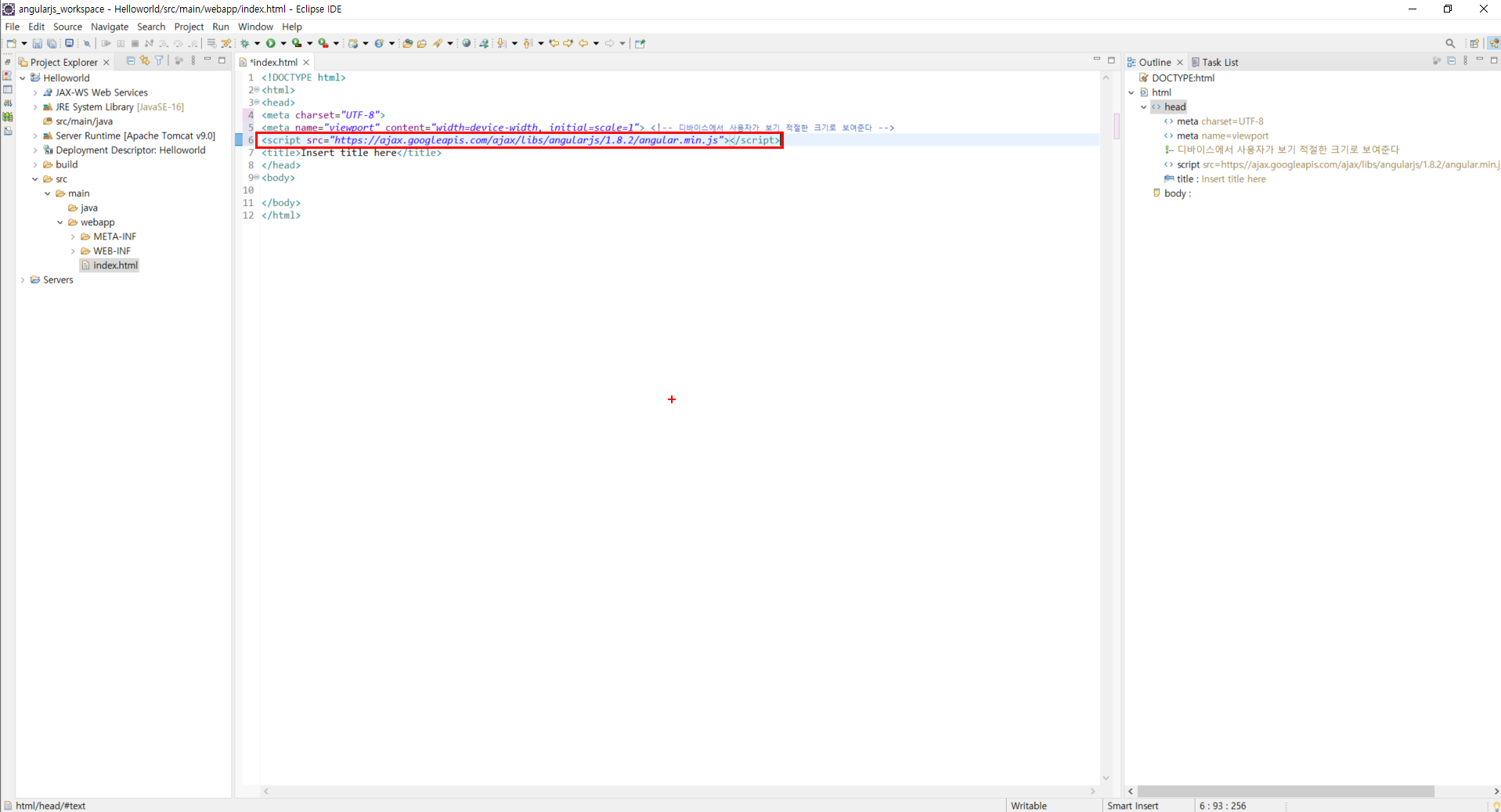Viewport: 1501px width, 812px height.
Task: Maximize the Outline view panel
Action: click(x=1494, y=60)
